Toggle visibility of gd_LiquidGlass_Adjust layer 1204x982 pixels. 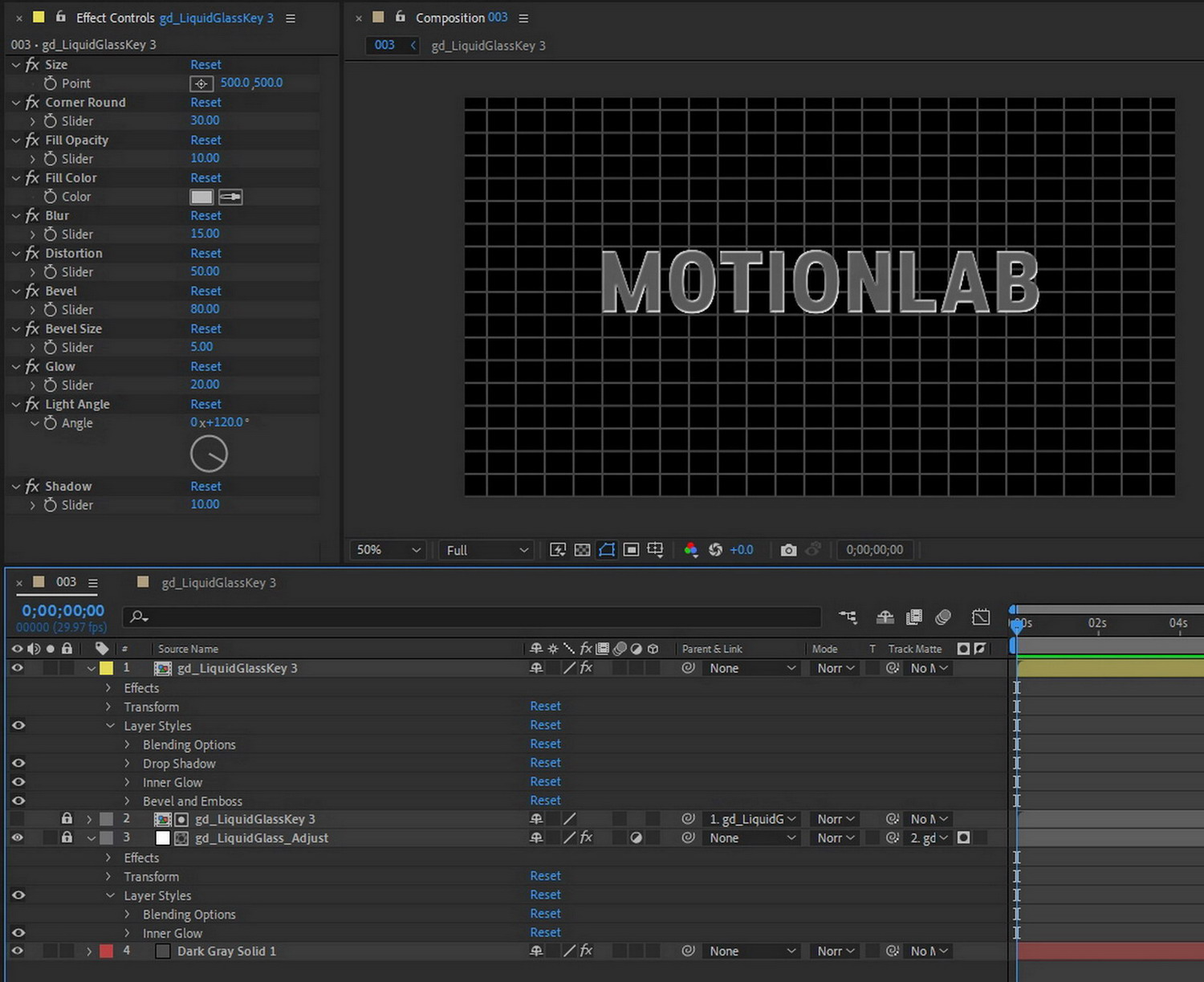[x=18, y=837]
